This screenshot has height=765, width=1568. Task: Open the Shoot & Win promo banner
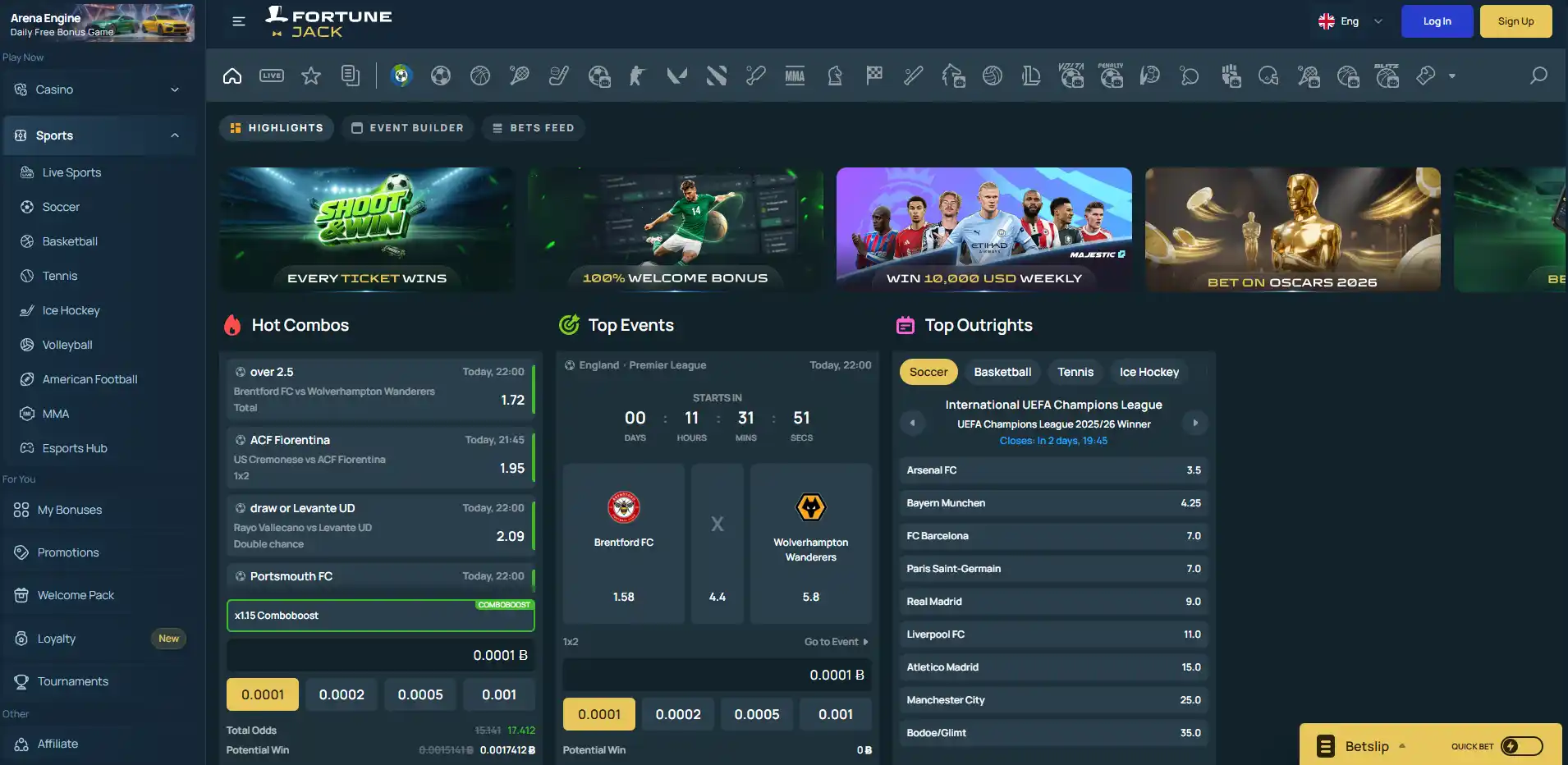(x=367, y=230)
